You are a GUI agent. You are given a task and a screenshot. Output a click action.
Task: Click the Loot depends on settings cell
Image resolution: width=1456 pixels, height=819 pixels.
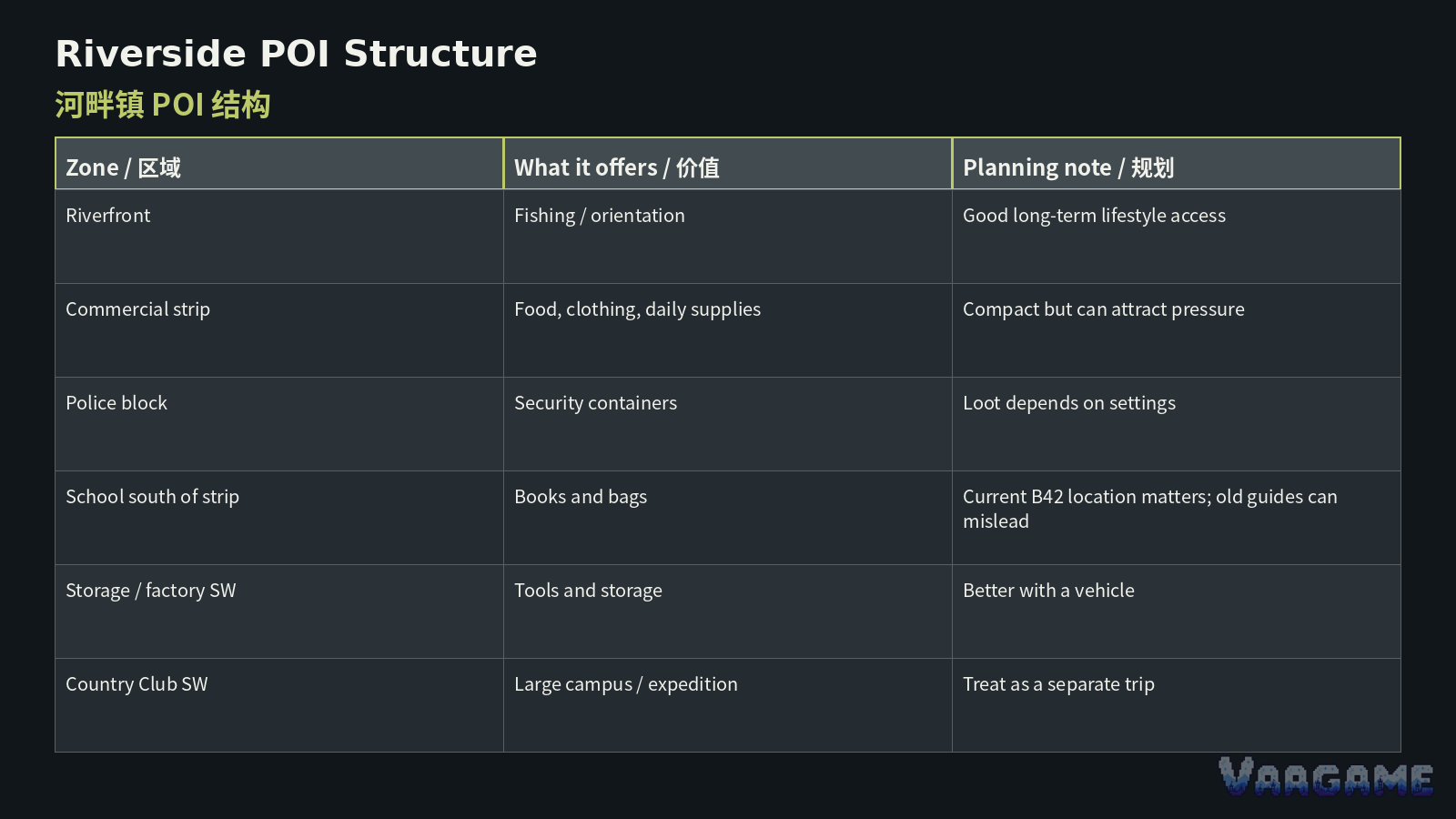click(x=1177, y=424)
